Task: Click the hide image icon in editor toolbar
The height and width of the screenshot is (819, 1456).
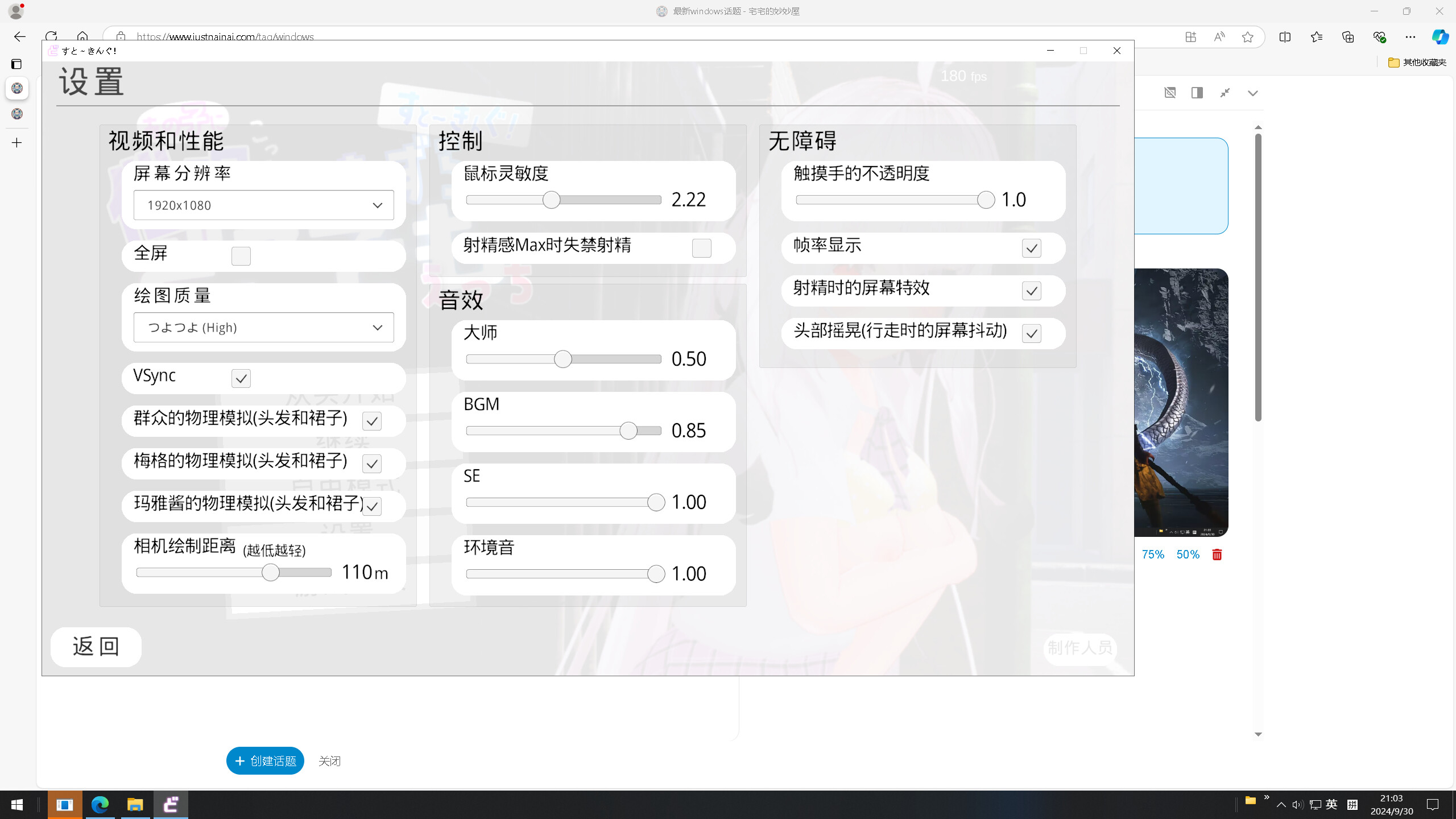Action: coord(1170,93)
